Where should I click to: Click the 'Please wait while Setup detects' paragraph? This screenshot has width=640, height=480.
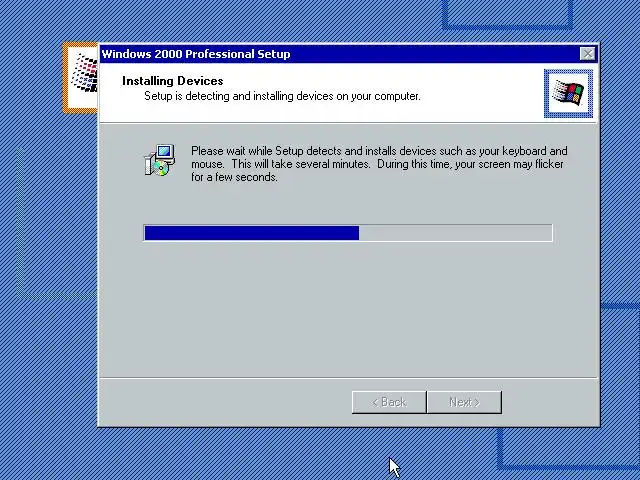[x=379, y=164]
